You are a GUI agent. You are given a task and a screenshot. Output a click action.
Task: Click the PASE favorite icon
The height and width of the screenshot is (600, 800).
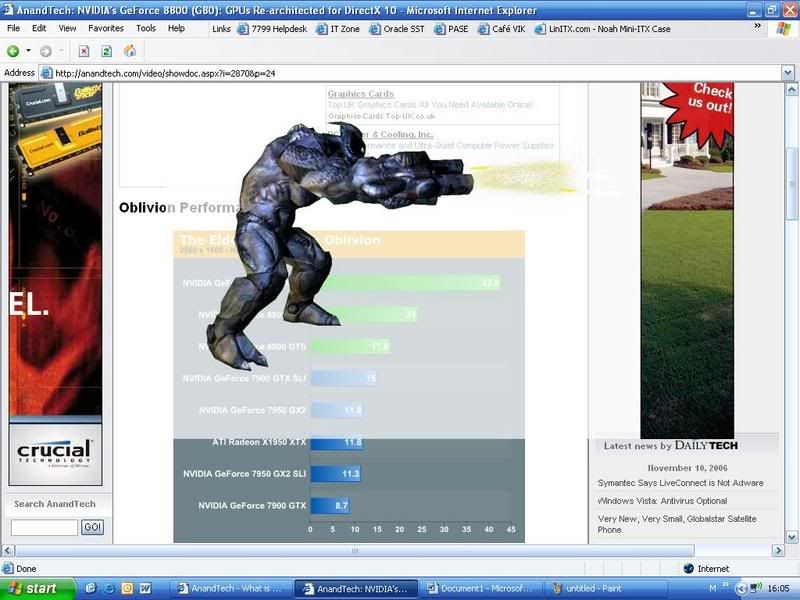(x=439, y=29)
